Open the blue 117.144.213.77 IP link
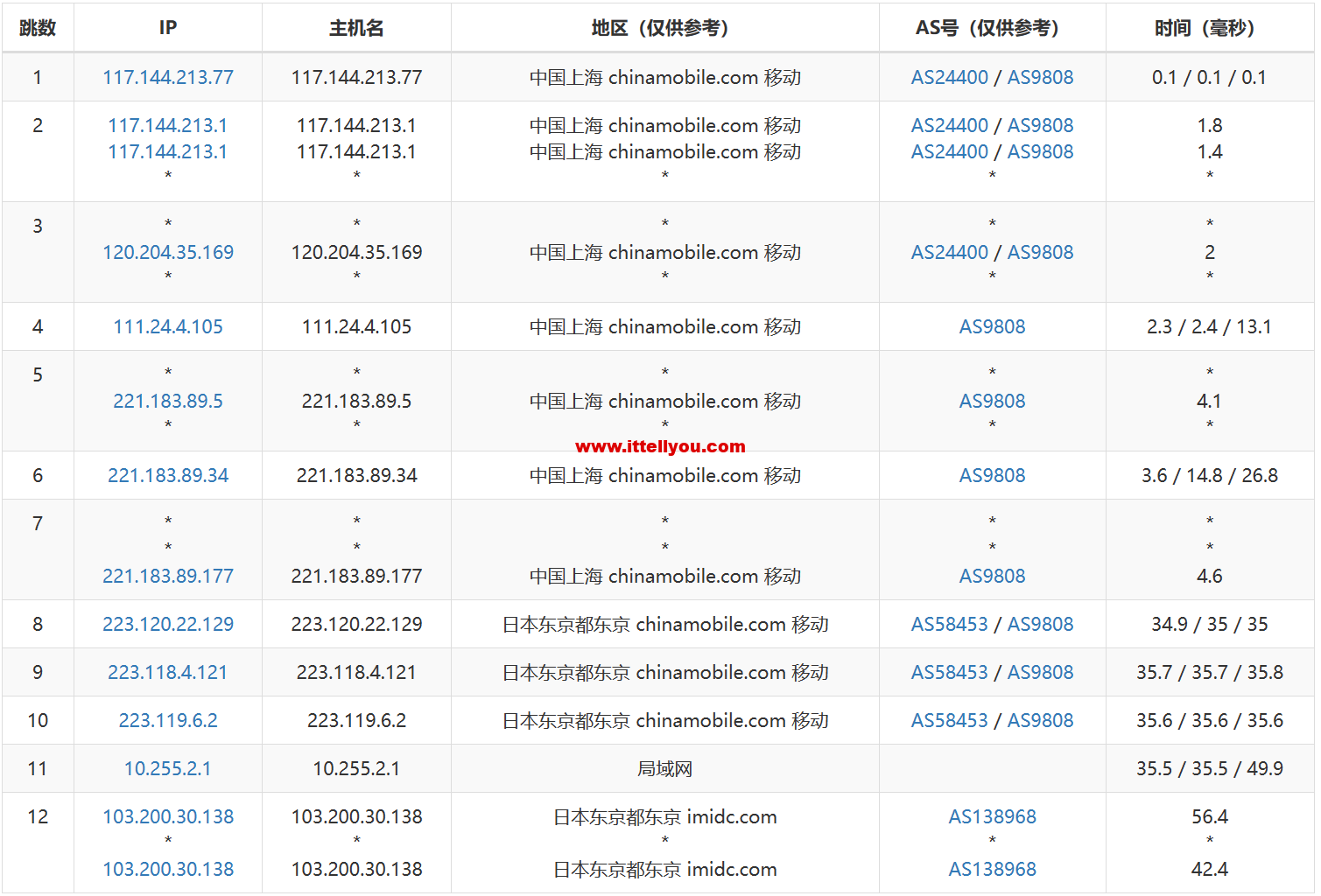The height and width of the screenshot is (896, 1321). 168,77
